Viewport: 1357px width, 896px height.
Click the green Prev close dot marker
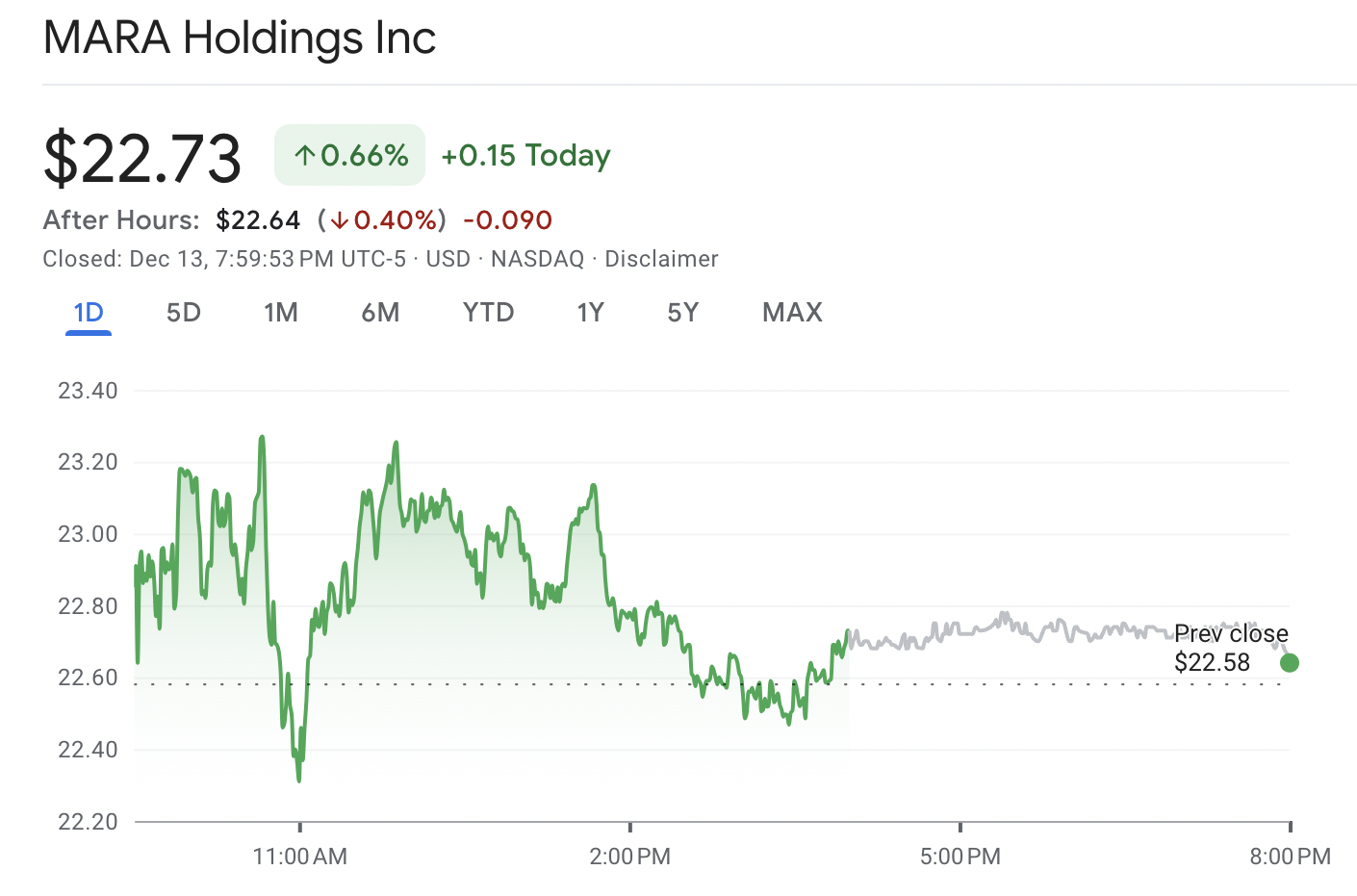pyautogui.click(x=1290, y=663)
